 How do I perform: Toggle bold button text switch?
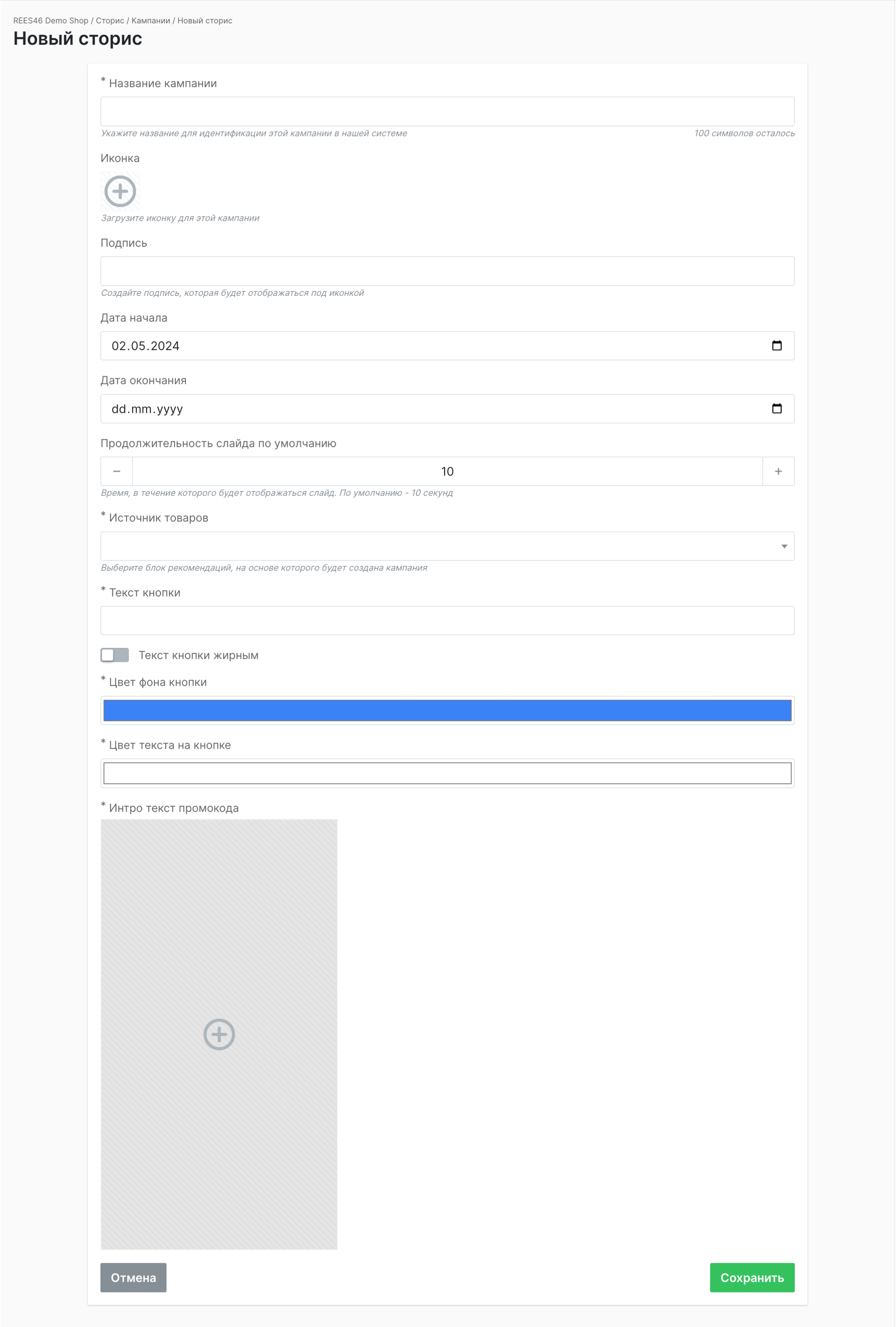coord(115,655)
